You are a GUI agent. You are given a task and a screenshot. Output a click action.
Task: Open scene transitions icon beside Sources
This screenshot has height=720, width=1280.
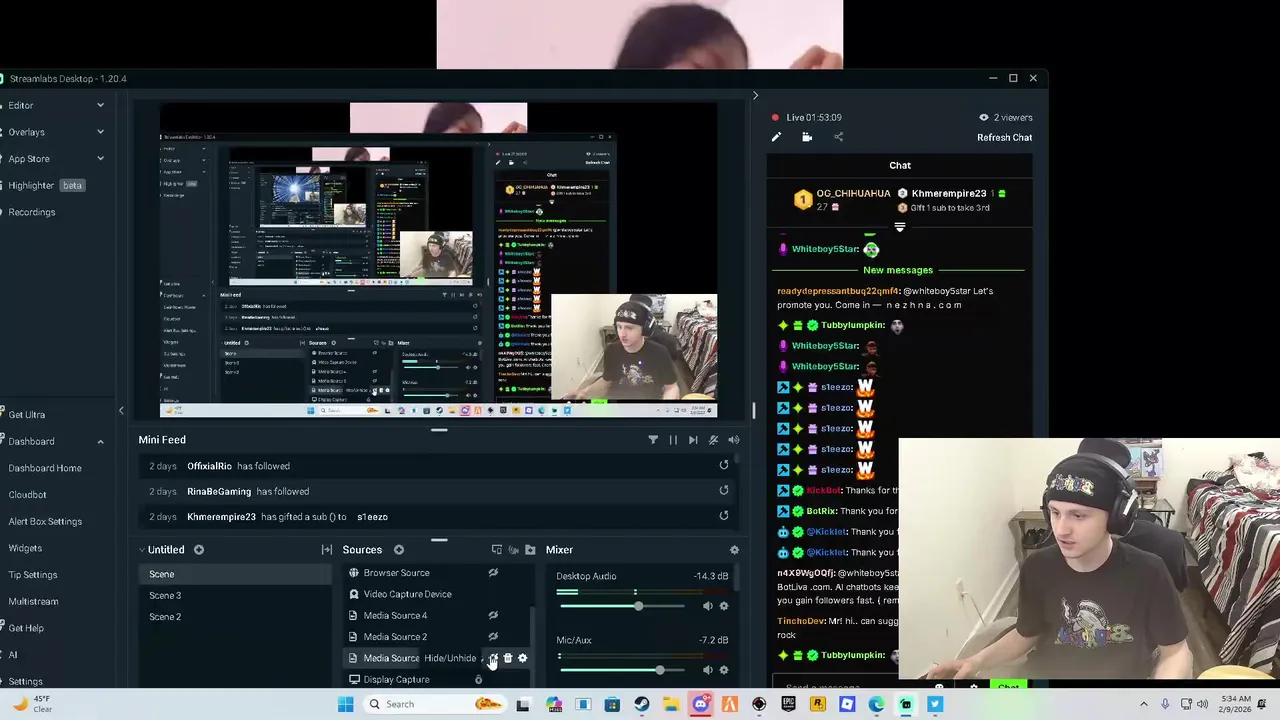327,550
